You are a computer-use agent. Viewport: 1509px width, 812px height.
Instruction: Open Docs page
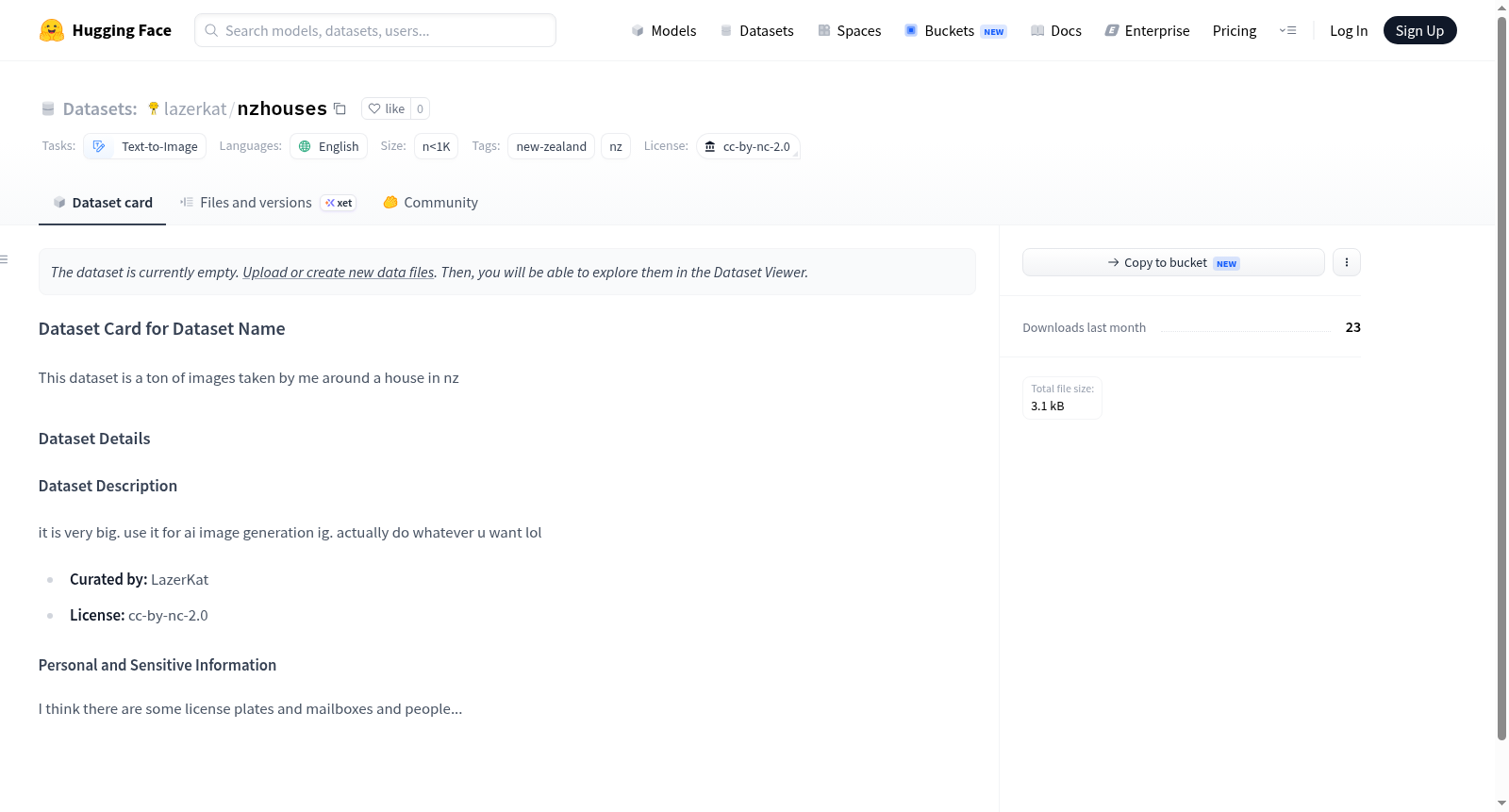(x=1056, y=30)
